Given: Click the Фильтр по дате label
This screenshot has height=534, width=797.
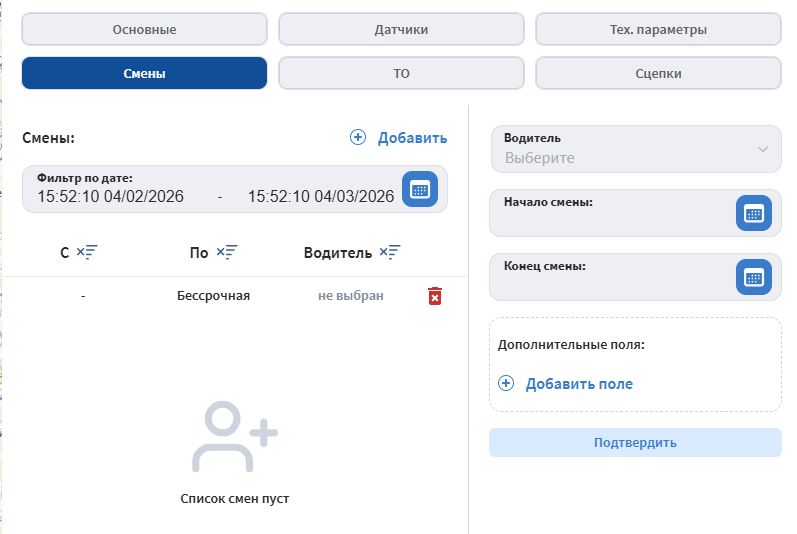Looking at the screenshot, I should click(85, 178).
